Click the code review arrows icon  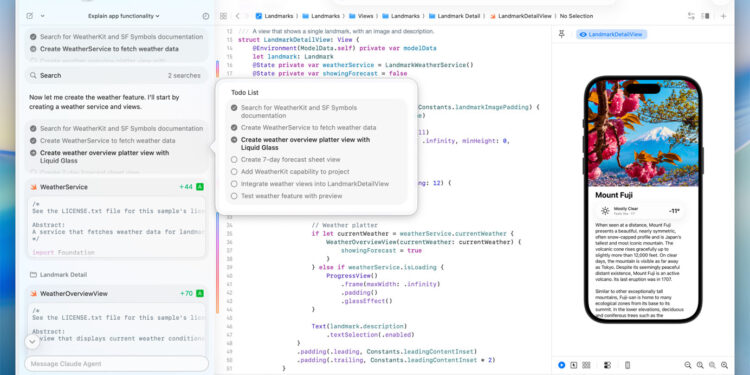point(691,16)
